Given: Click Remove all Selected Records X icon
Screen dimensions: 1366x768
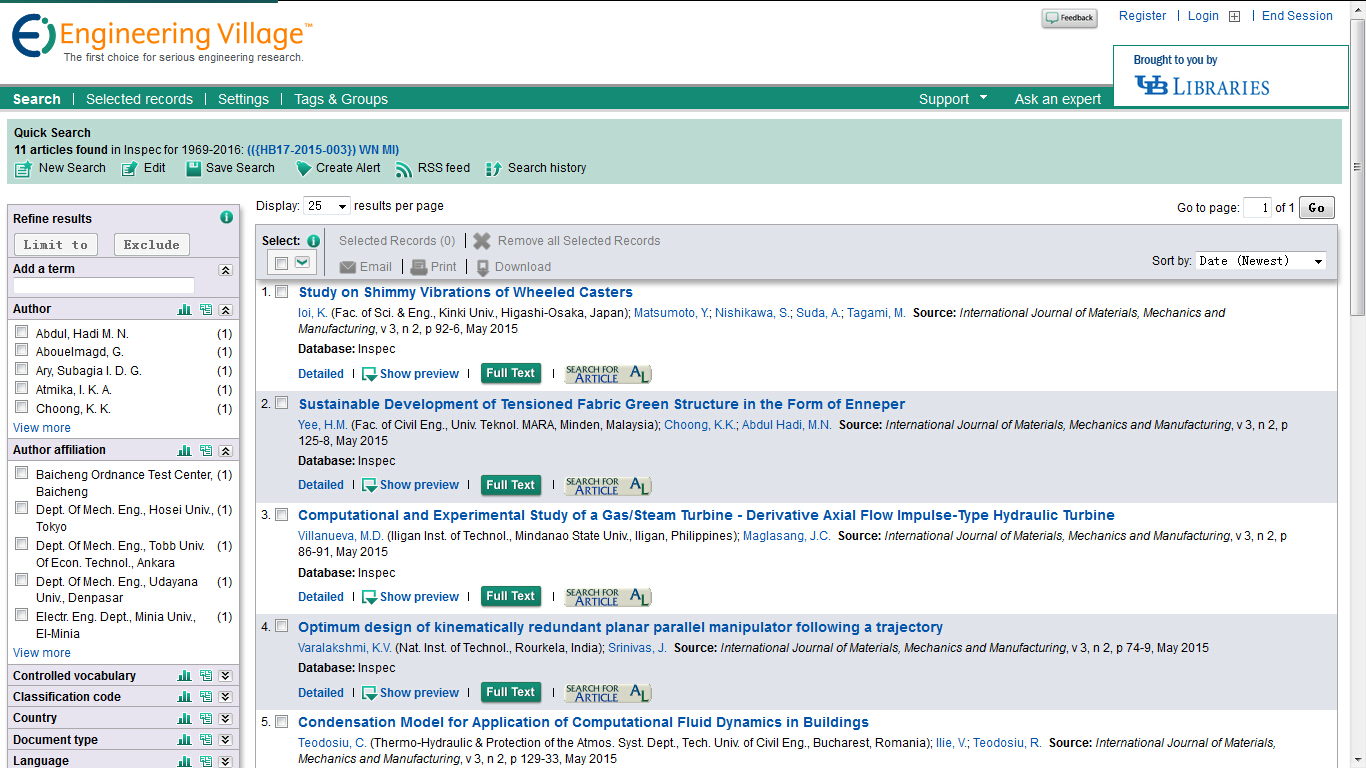Looking at the screenshot, I should pos(482,241).
